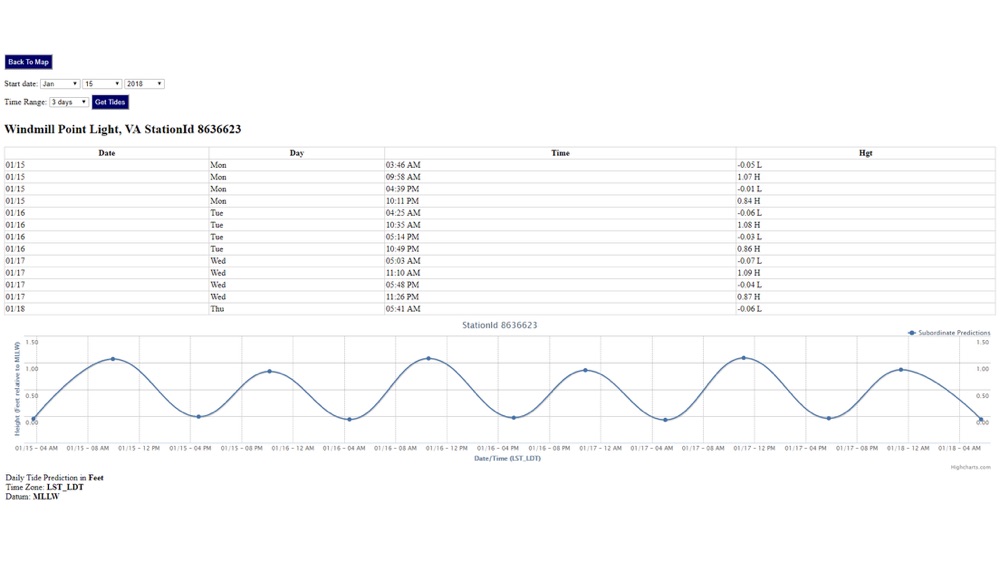Toggle the Subordinate Predictions legend item
1000x563 pixels.
(949, 333)
